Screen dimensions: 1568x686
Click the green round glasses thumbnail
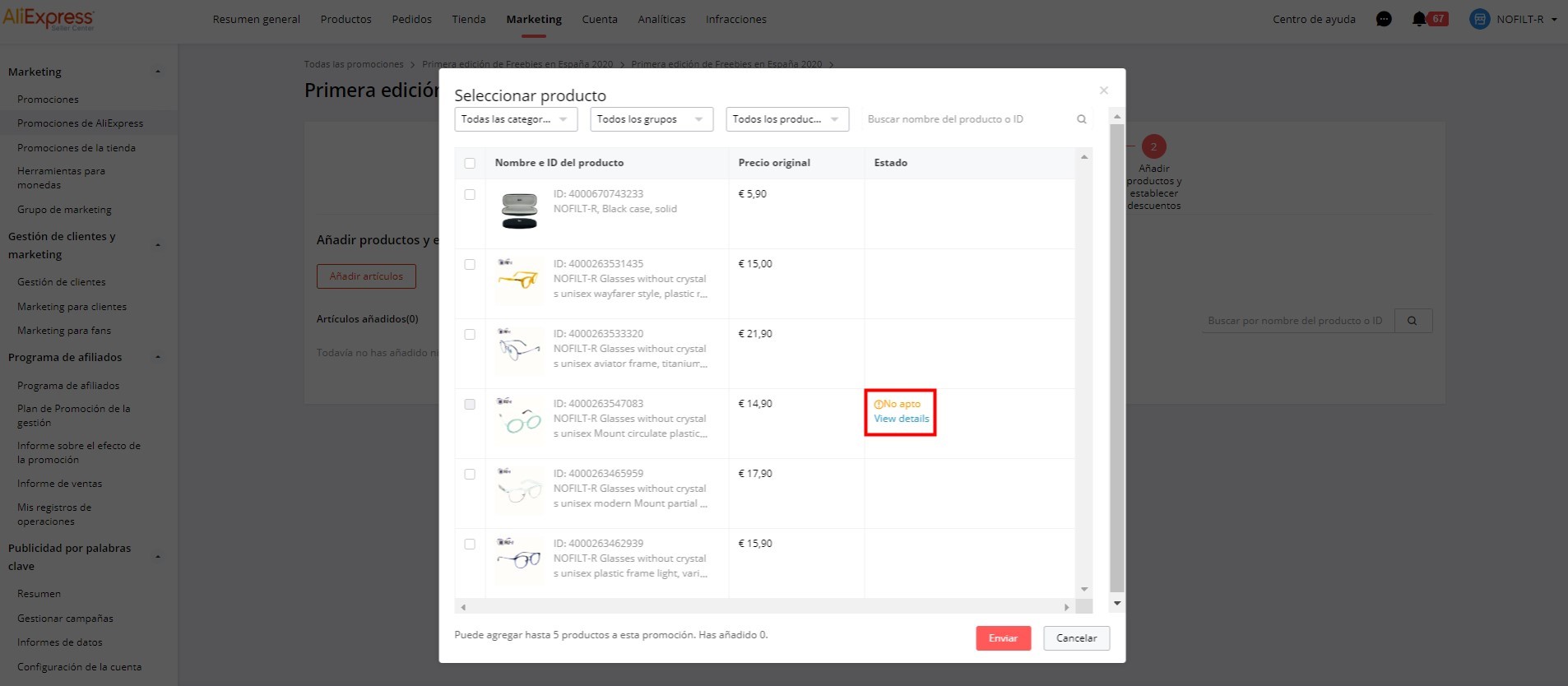pos(519,421)
